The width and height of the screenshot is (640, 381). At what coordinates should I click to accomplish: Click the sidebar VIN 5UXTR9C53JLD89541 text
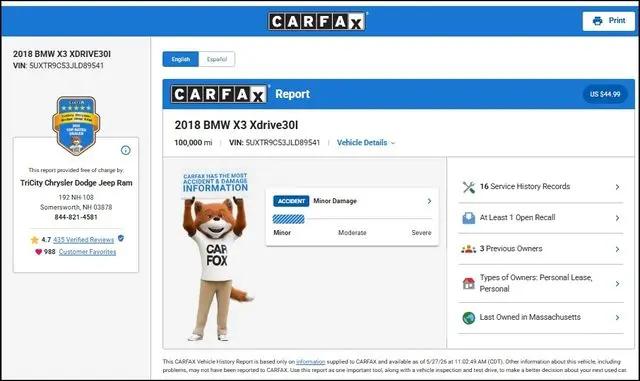[58, 66]
